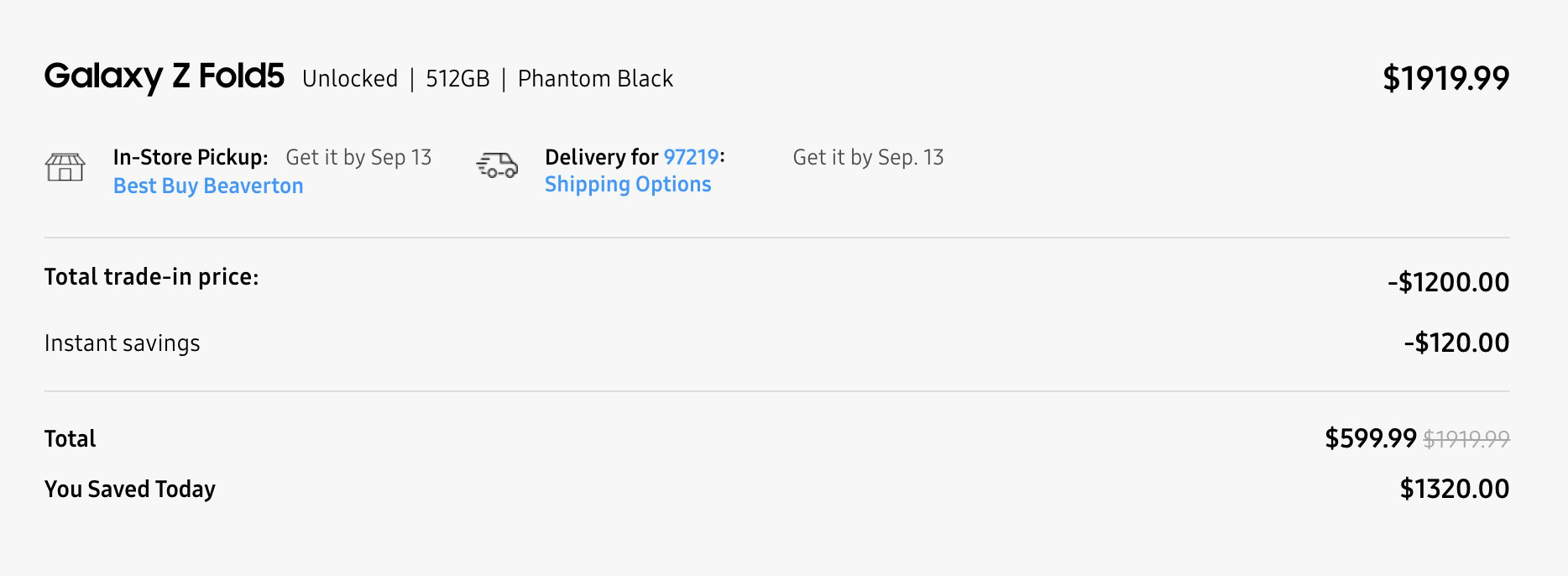
Task: Click the Total trade-in price row
Action: coord(151,277)
